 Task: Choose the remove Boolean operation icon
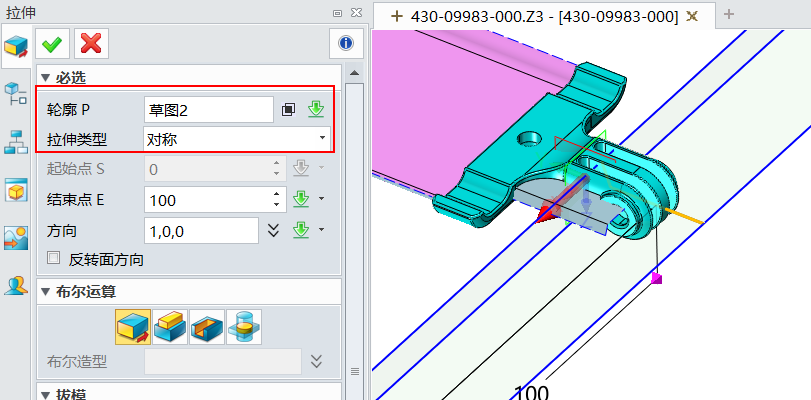207,326
